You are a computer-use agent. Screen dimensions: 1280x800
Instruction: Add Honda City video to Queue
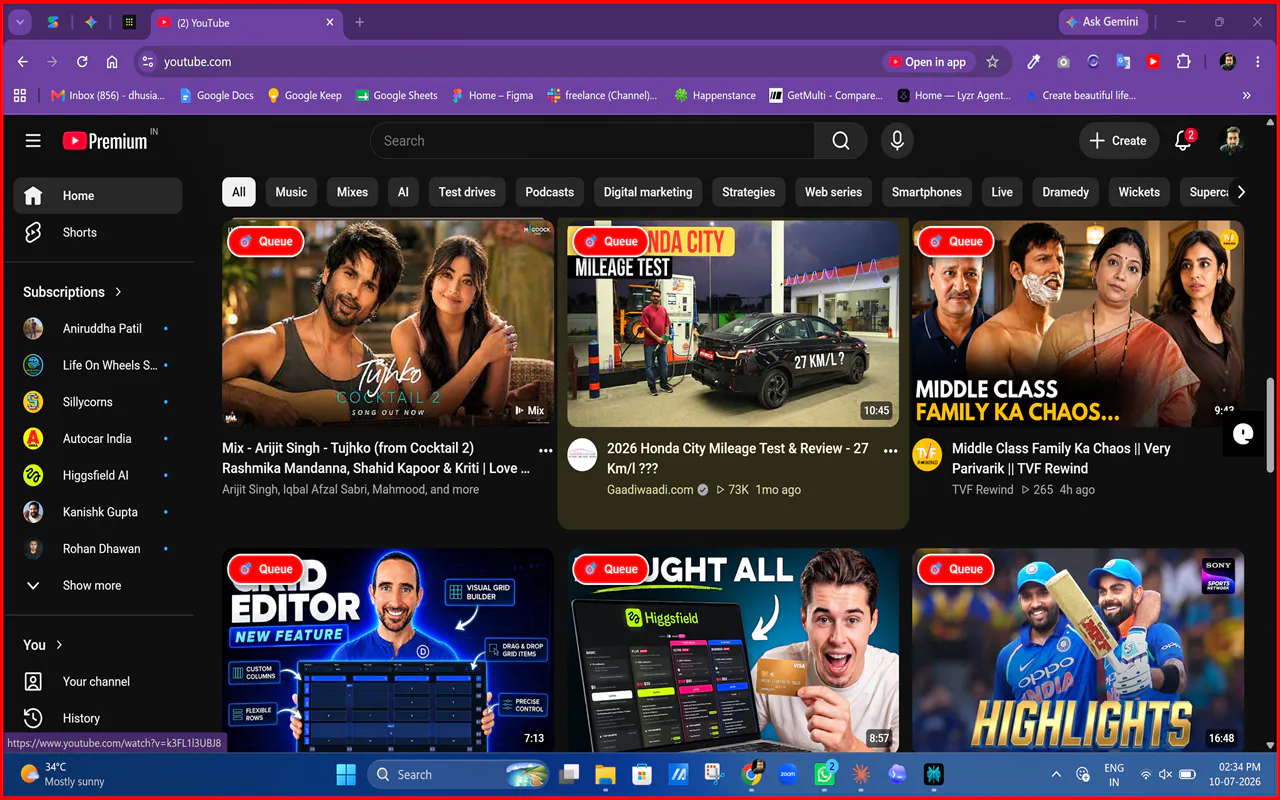point(611,241)
